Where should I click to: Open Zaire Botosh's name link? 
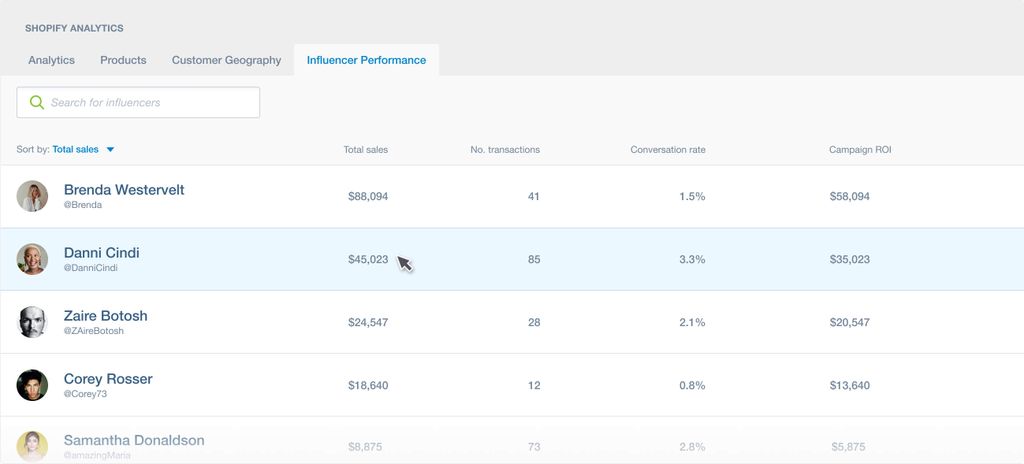pos(105,316)
